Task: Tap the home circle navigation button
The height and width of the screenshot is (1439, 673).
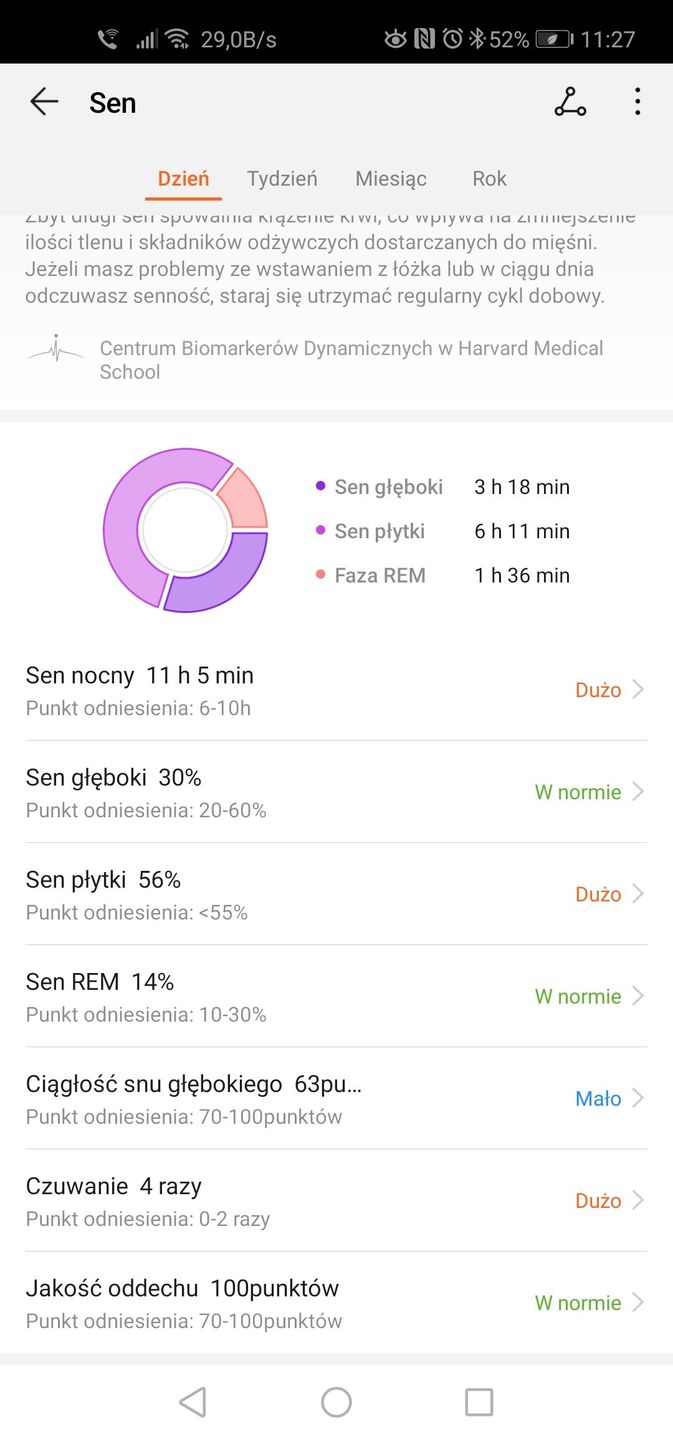Action: click(x=336, y=1401)
